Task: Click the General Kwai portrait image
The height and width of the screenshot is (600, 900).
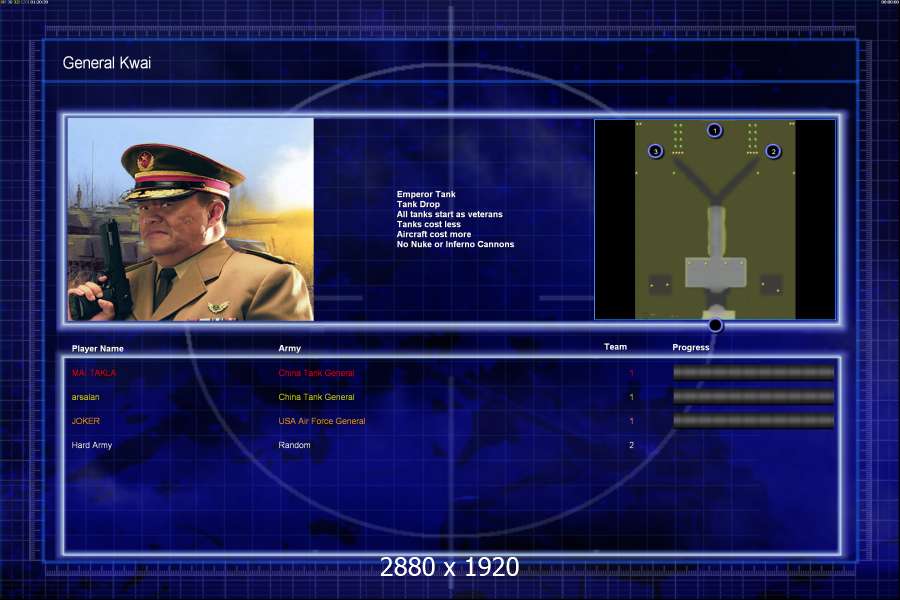Action: (x=191, y=219)
